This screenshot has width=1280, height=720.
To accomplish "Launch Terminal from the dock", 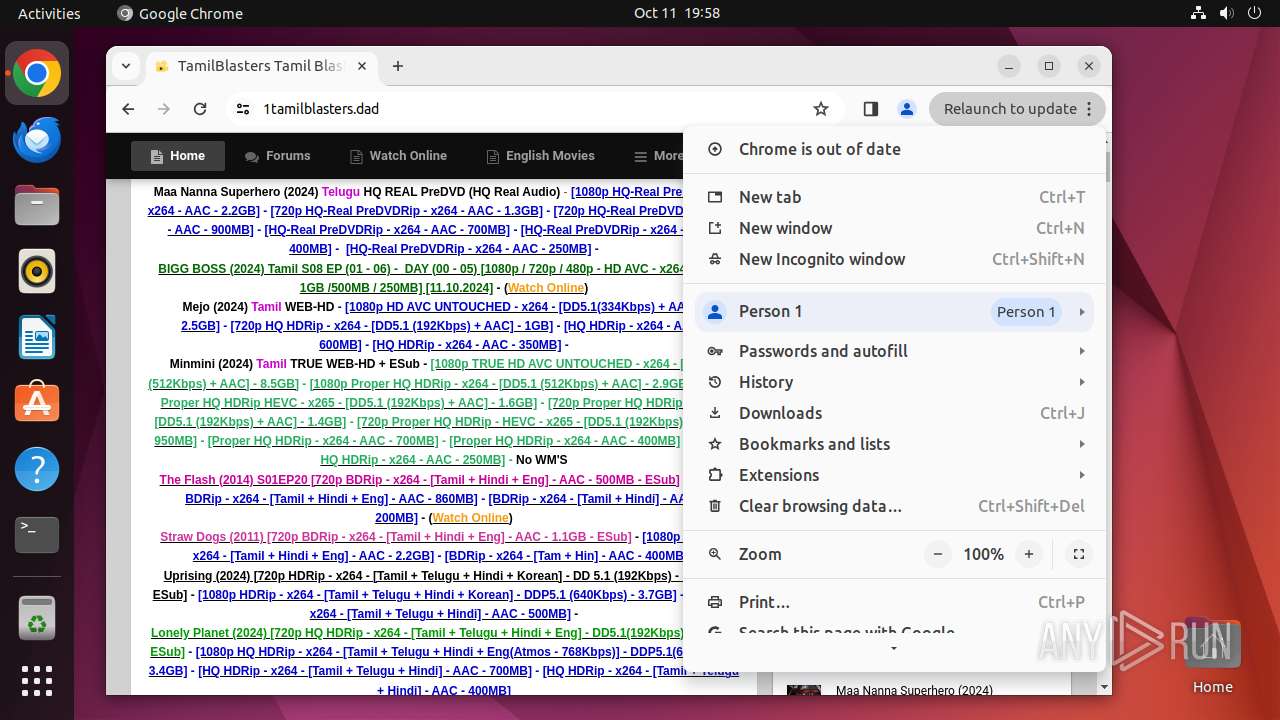I will [37, 535].
